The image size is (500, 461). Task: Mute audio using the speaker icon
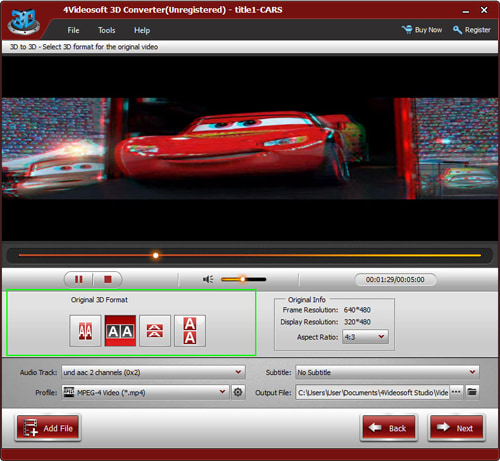(208, 279)
